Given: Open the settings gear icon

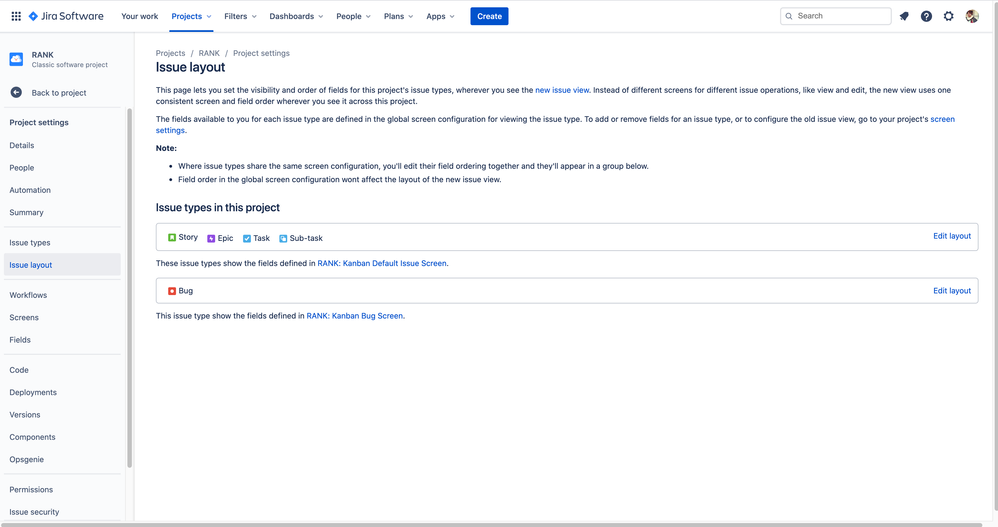Looking at the screenshot, I should (x=948, y=16).
